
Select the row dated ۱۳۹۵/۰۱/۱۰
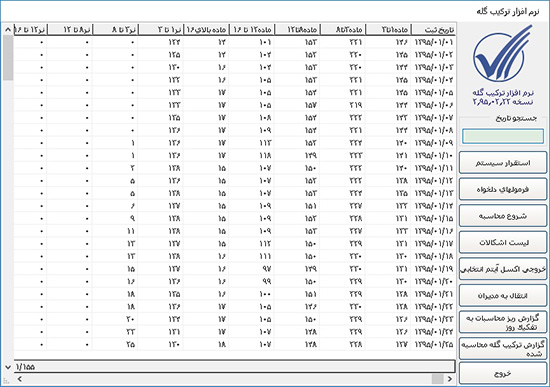pyautogui.click(x=235, y=155)
